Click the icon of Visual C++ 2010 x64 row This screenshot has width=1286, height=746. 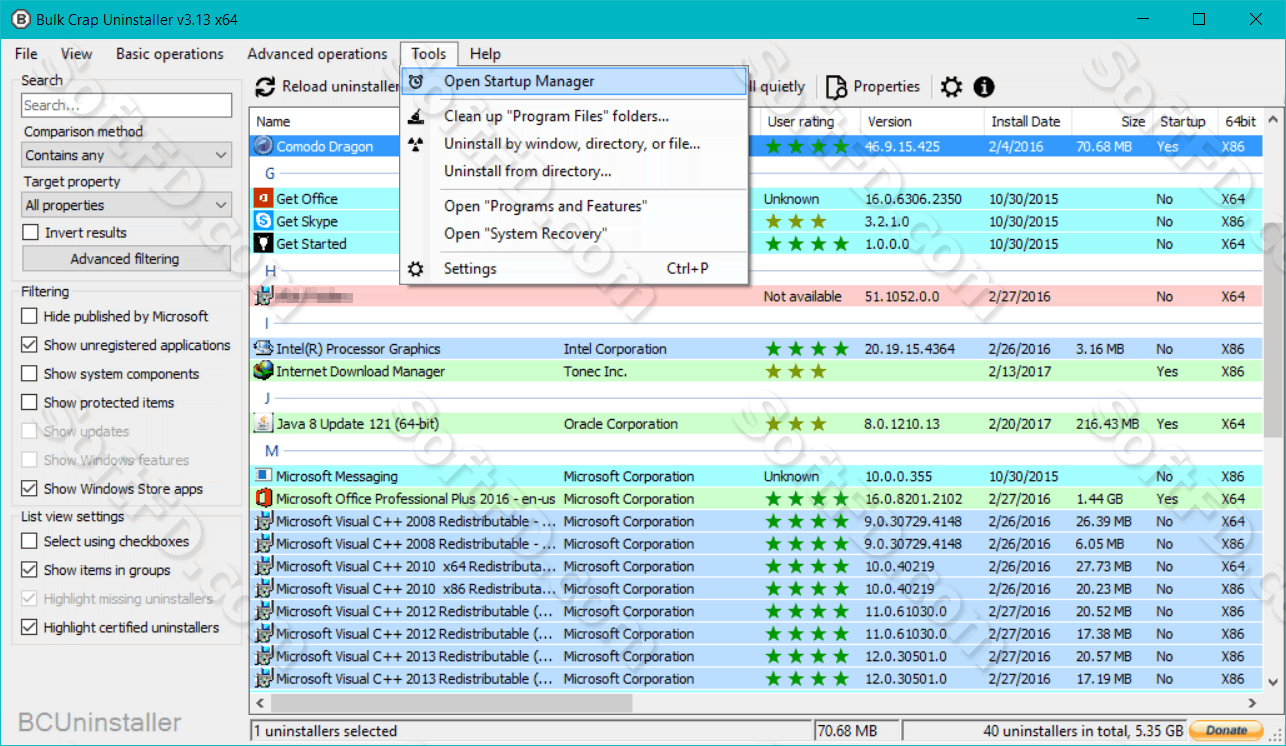[x=263, y=566]
